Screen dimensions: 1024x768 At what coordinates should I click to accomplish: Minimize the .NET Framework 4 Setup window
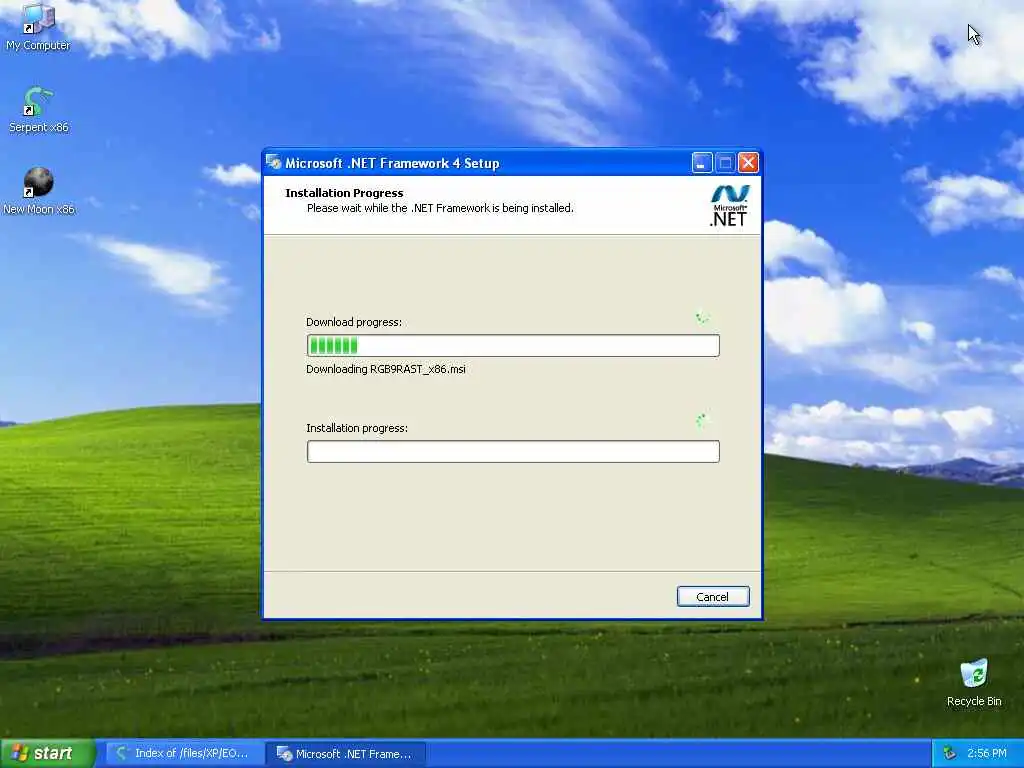tap(702, 163)
